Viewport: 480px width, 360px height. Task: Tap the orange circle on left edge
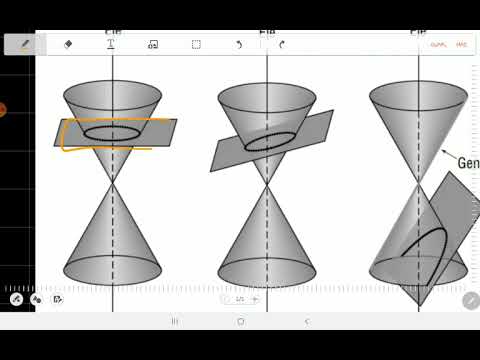click(x=2, y=109)
